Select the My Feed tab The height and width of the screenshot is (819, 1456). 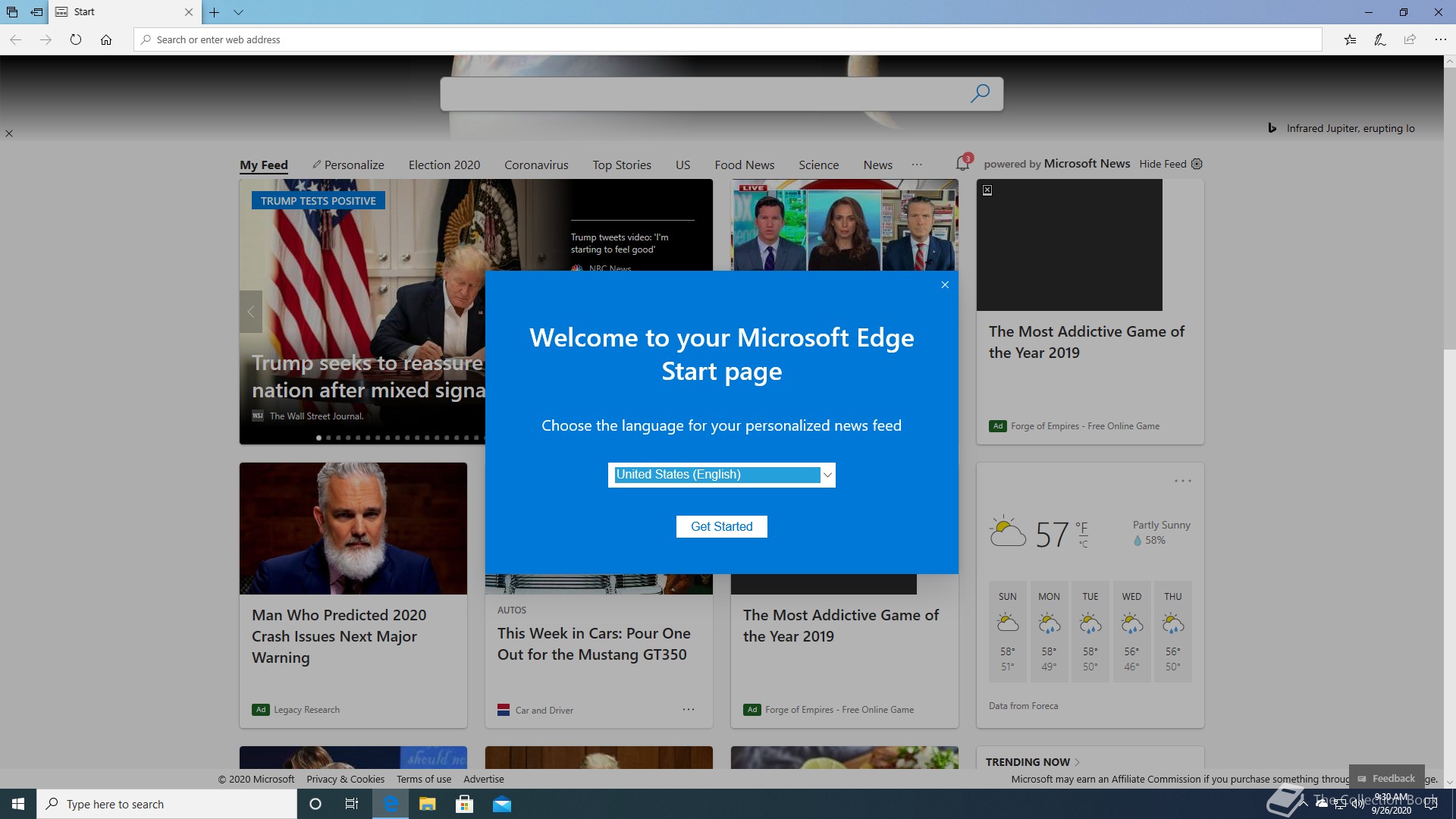click(264, 165)
